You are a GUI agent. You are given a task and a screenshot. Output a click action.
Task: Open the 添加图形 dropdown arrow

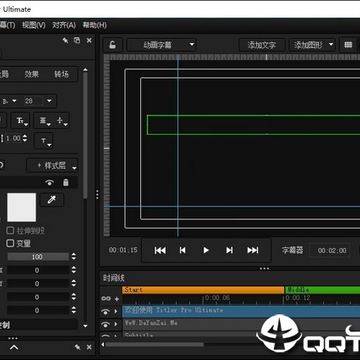(331, 44)
